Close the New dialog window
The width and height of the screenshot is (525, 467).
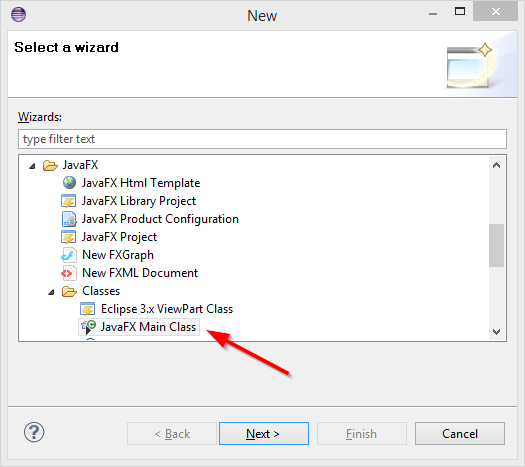tap(496, 12)
